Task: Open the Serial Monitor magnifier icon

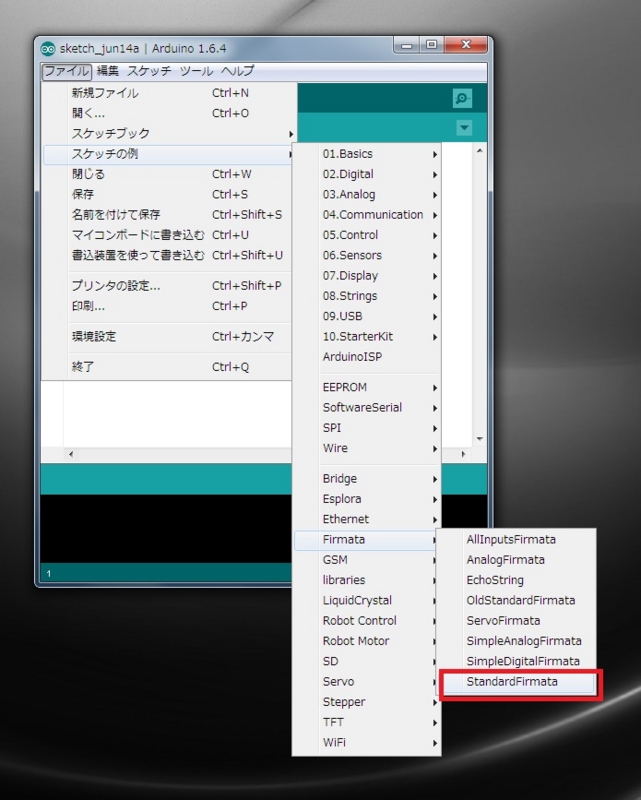Action: pyautogui.click(x=462, y=98)
